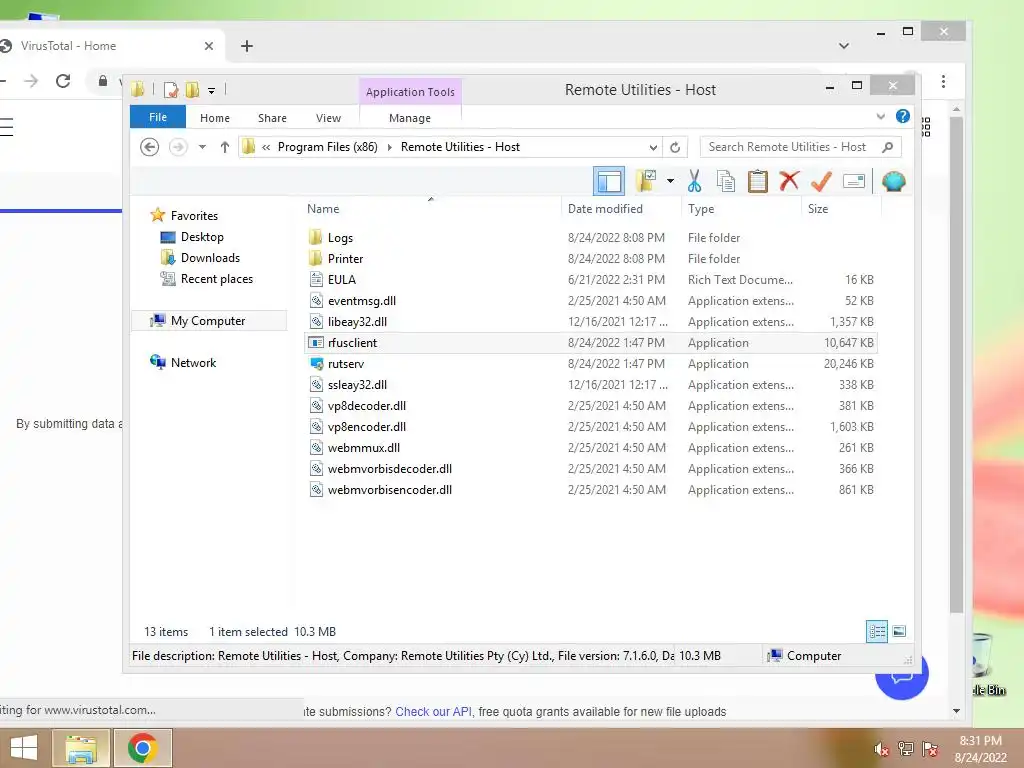Open Explorer Help question mark icon
1024x768 pixels.
(903, 116)
